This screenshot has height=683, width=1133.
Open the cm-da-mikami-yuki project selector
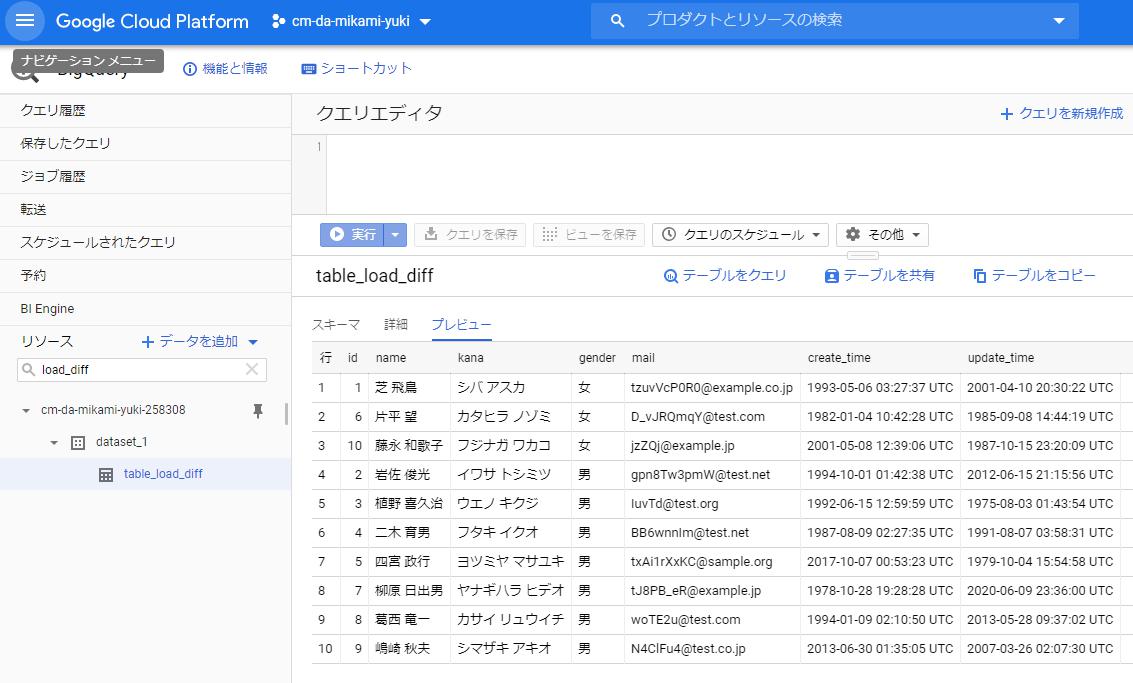click(x=349, y=21)
